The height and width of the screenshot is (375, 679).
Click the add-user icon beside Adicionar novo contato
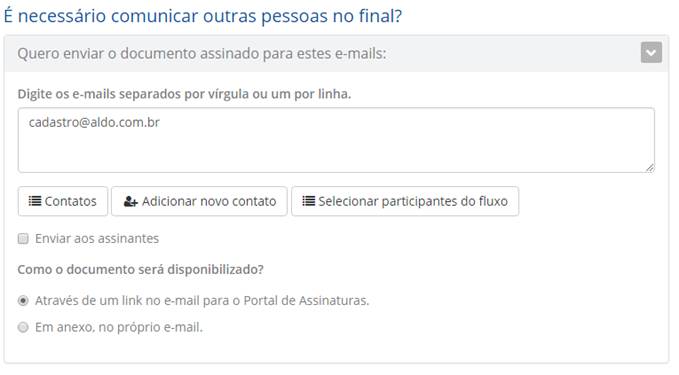point(130,201)
